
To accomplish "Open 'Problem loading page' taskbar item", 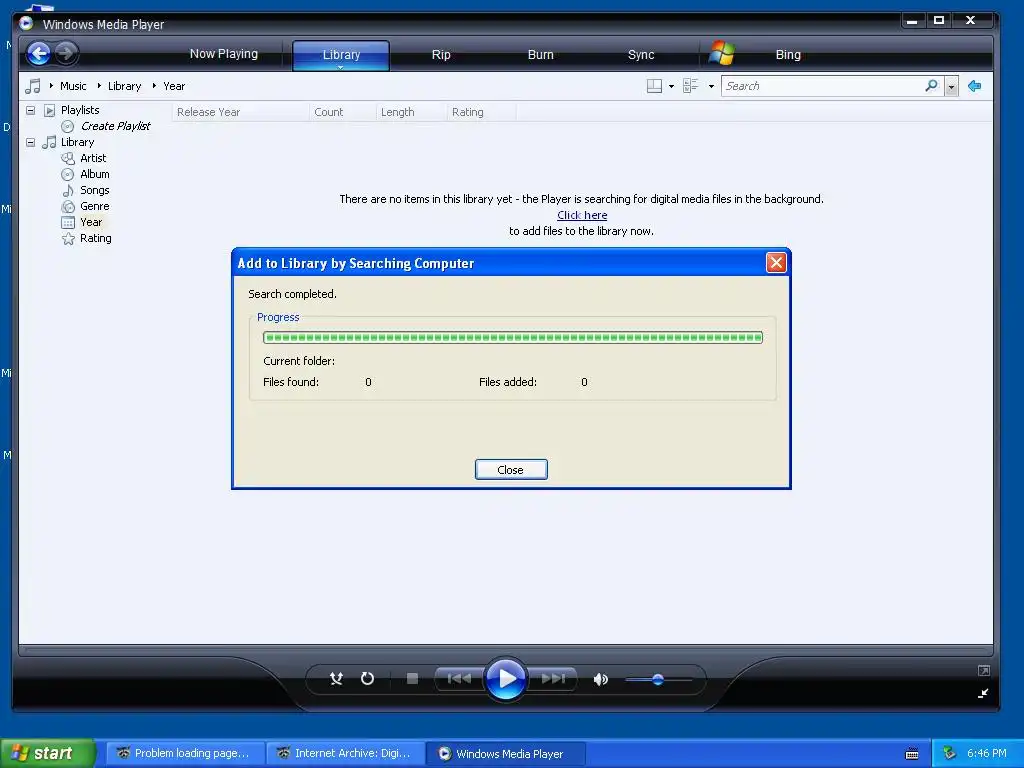I will 185,754.
